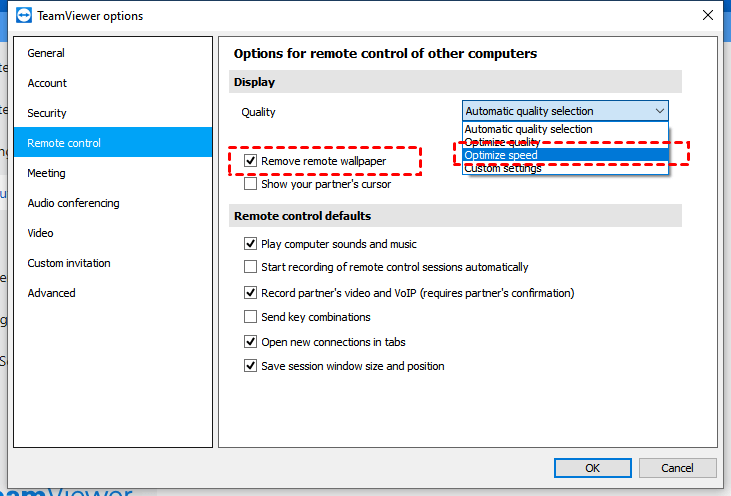The image size is (731, 496).
Task: Toggle Record partner's video and VoIP
Action: [x=251, y=293]
